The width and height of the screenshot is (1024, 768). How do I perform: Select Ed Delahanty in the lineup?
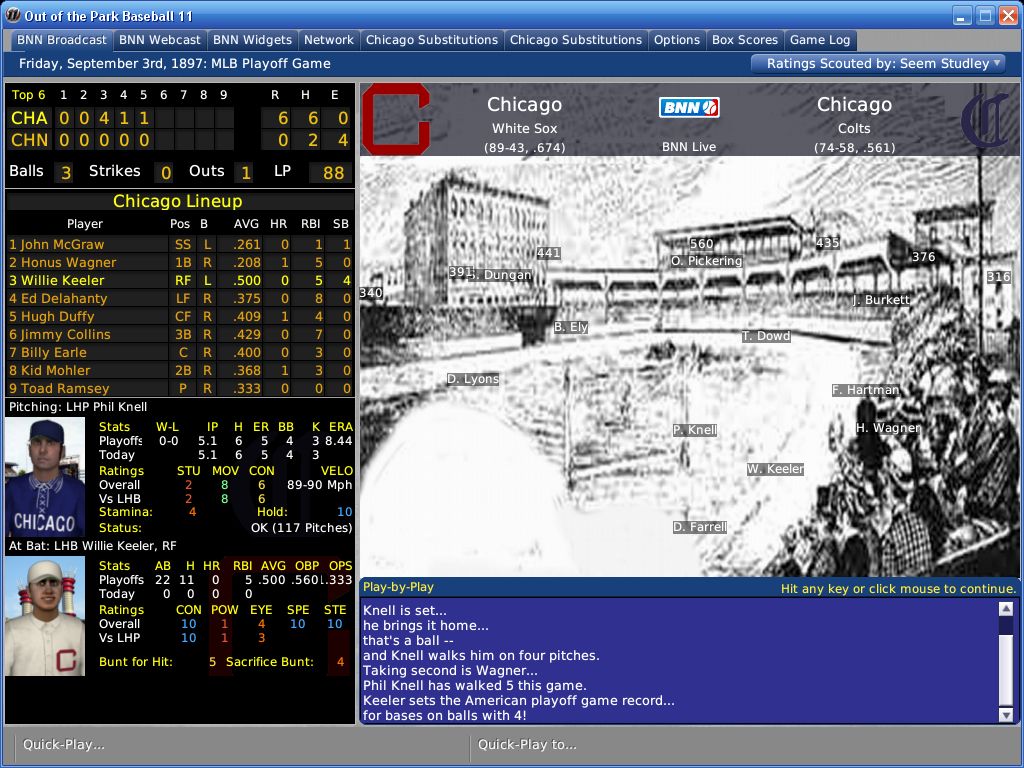(64, 298)
